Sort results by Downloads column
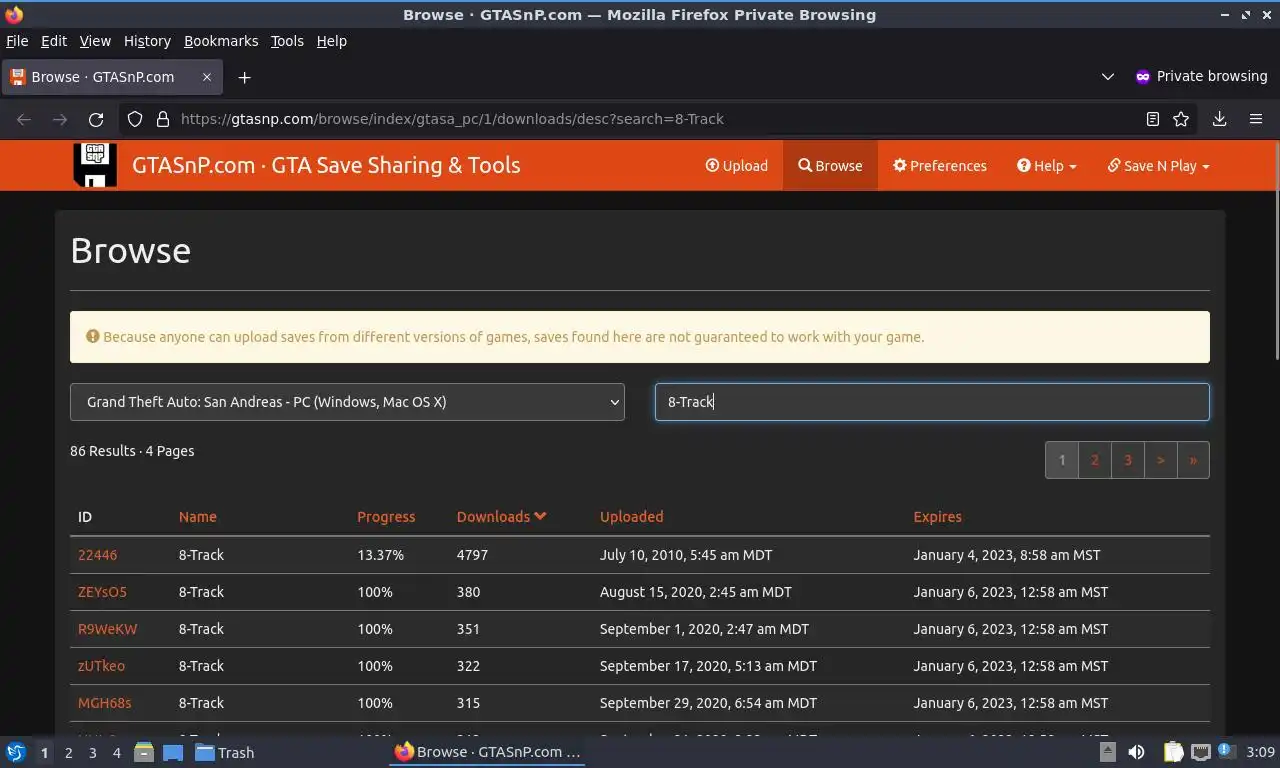The width and height of the screenshot is (1280, 768). coord(501,517)
